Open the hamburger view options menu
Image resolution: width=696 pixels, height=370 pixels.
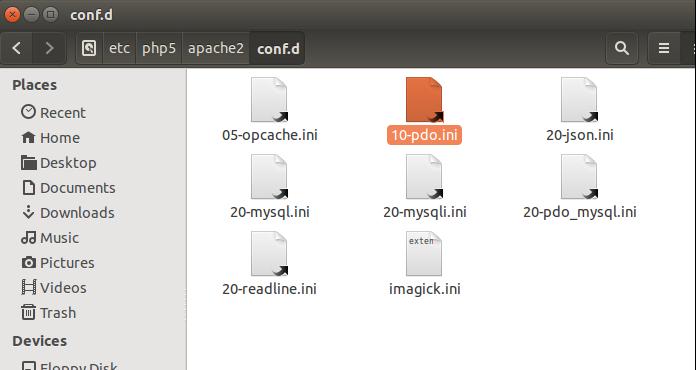[664, 48]
